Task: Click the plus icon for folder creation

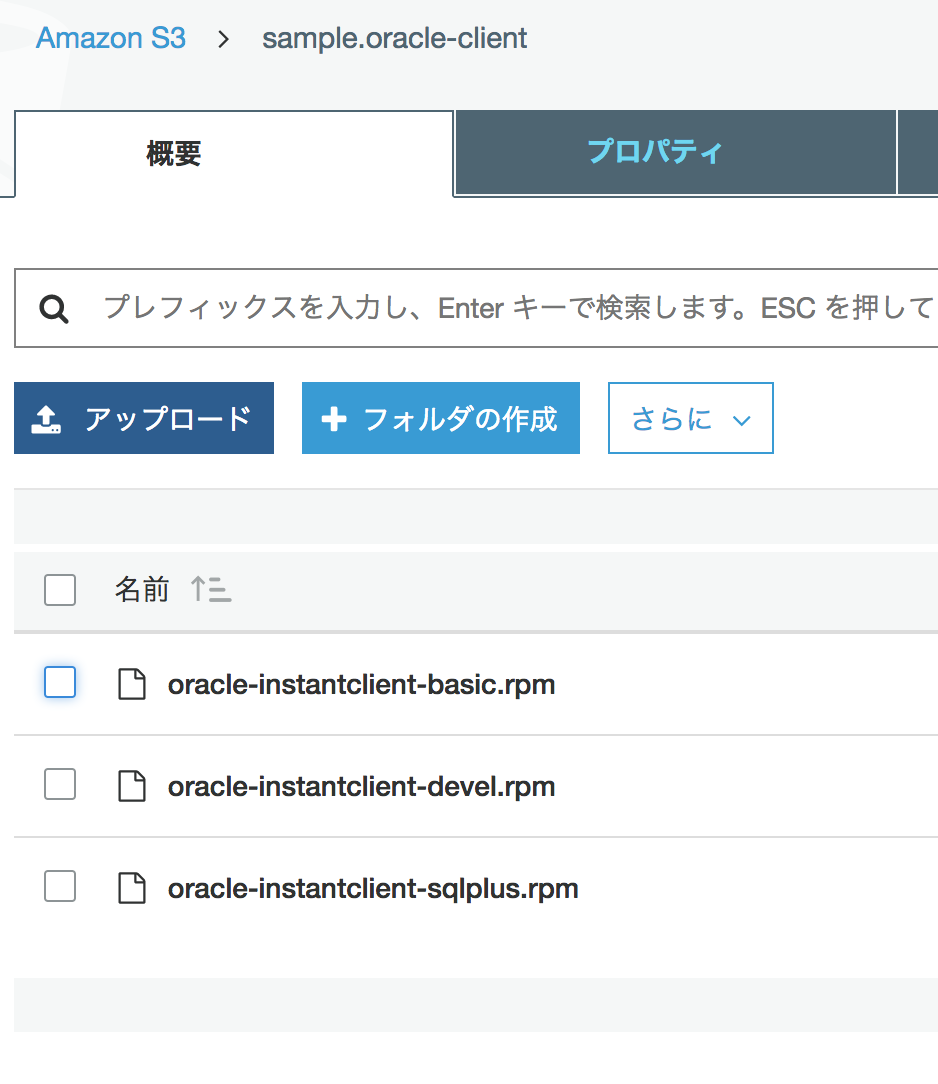Action: 334,419
